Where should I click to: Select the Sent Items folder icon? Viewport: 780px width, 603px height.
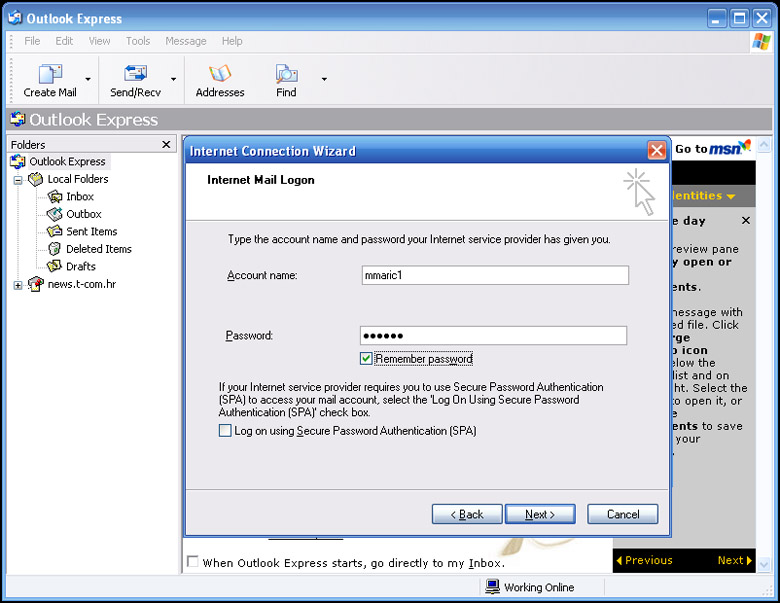click(54, 231)
